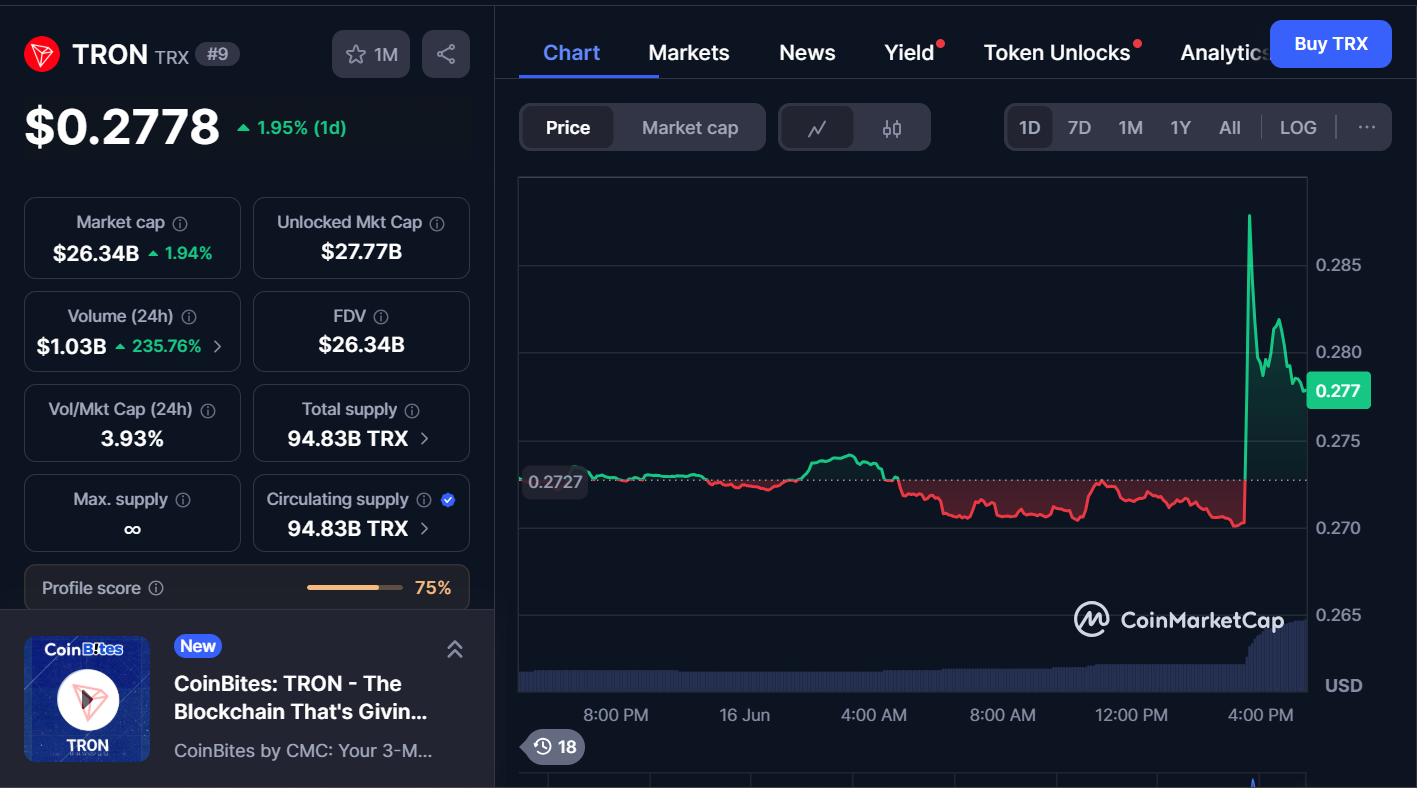The image size is (1417, 788).
Task: Set chart range to 1Y
Action: click(1181, 128)
